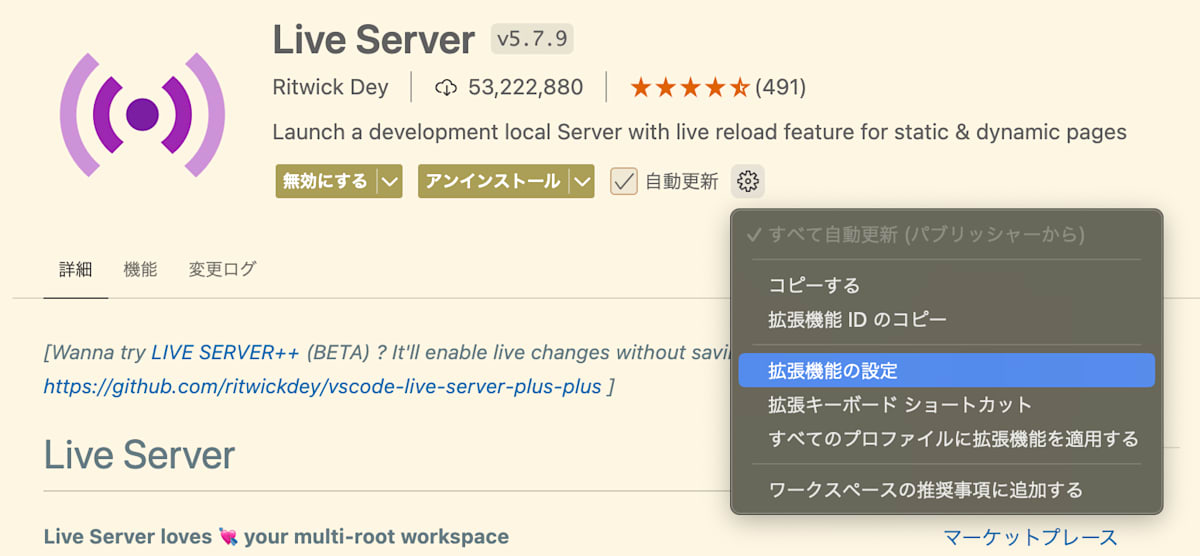Click the Live Server readme heading
This screenshot has width=1200, height=556.
tap(139, 456)
